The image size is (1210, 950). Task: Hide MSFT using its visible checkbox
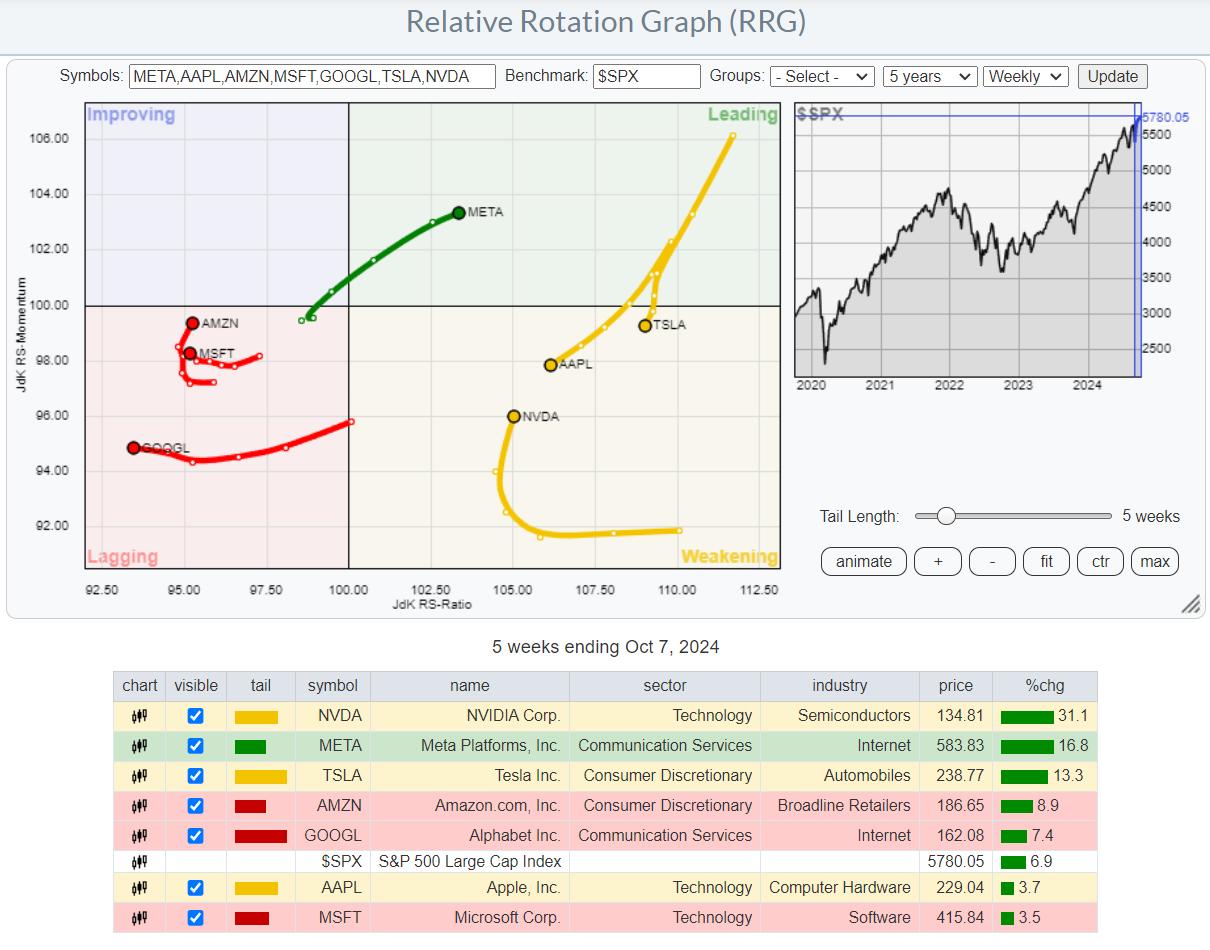[195, 918]
